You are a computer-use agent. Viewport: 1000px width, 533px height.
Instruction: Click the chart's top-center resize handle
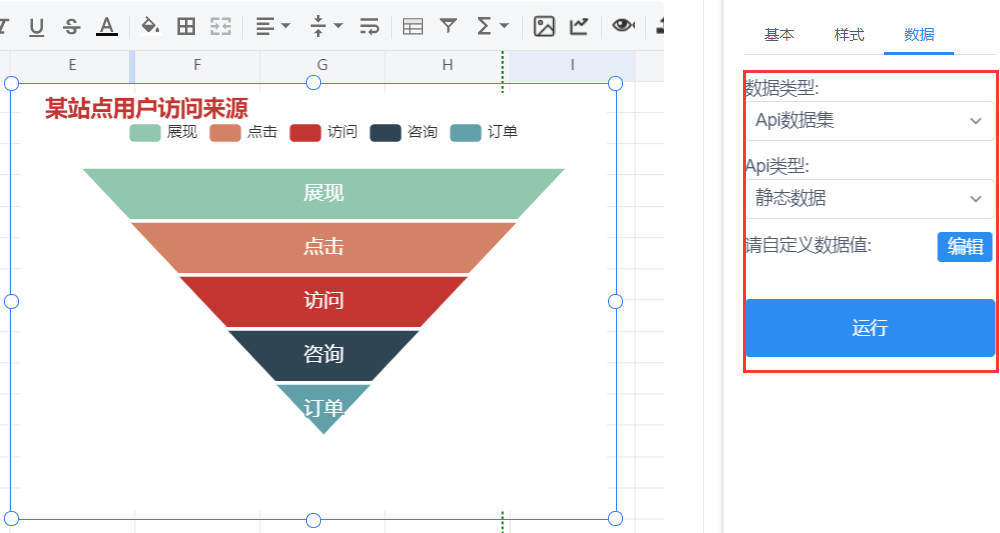tap(313, 82)
